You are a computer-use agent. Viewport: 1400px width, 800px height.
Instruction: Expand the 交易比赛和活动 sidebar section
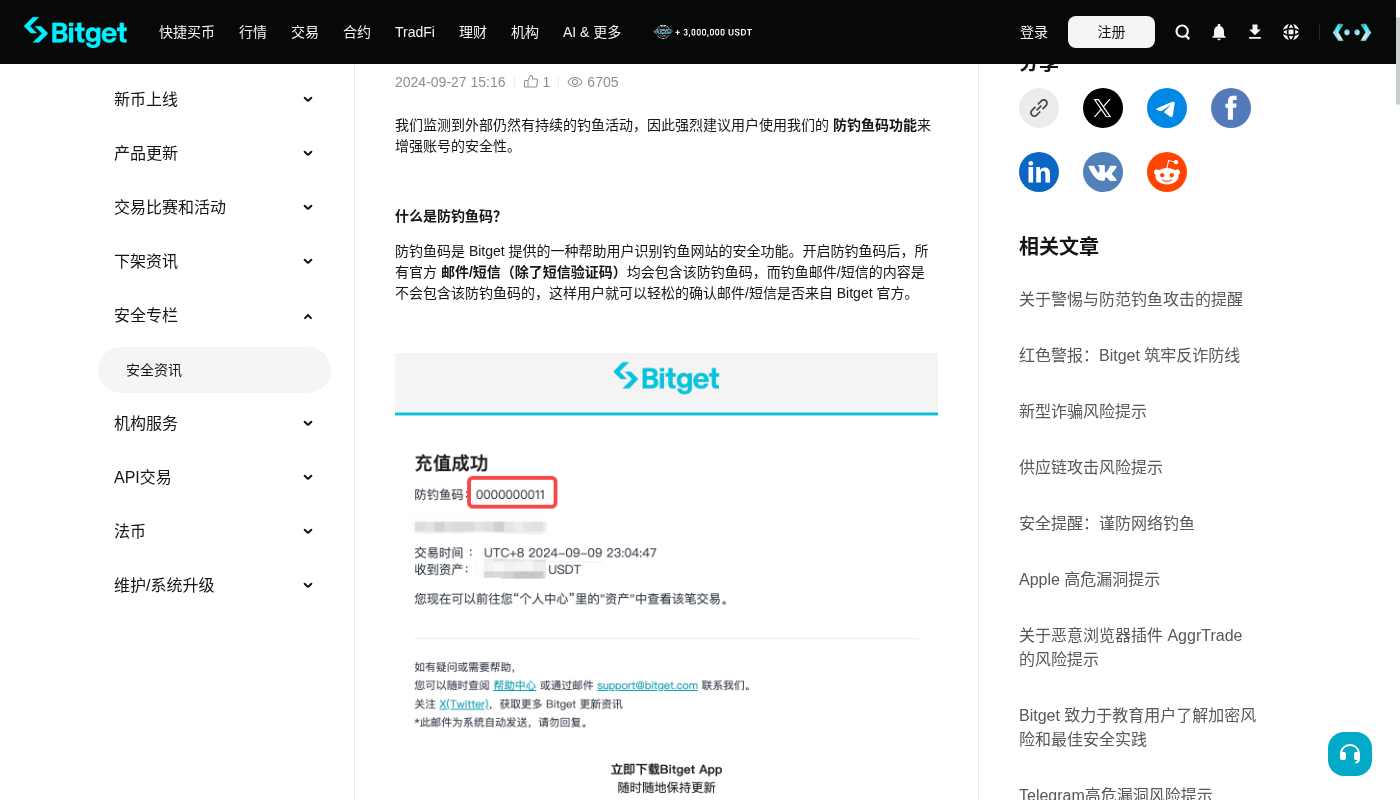click(x=214, y=207)
